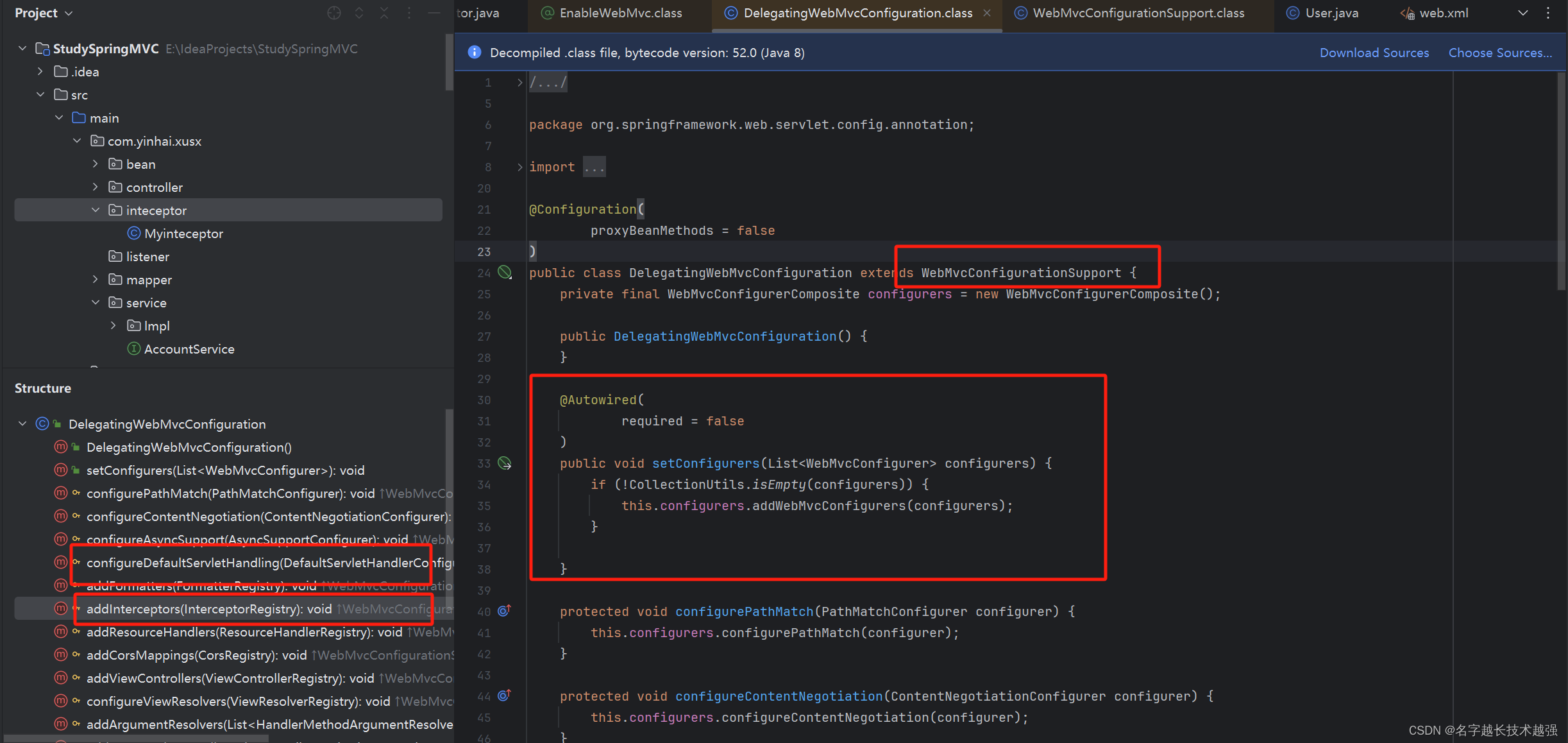The image size is (1568, 743).
Task: Hide the Project panel with minimize icon
Action: click(434, 13)
